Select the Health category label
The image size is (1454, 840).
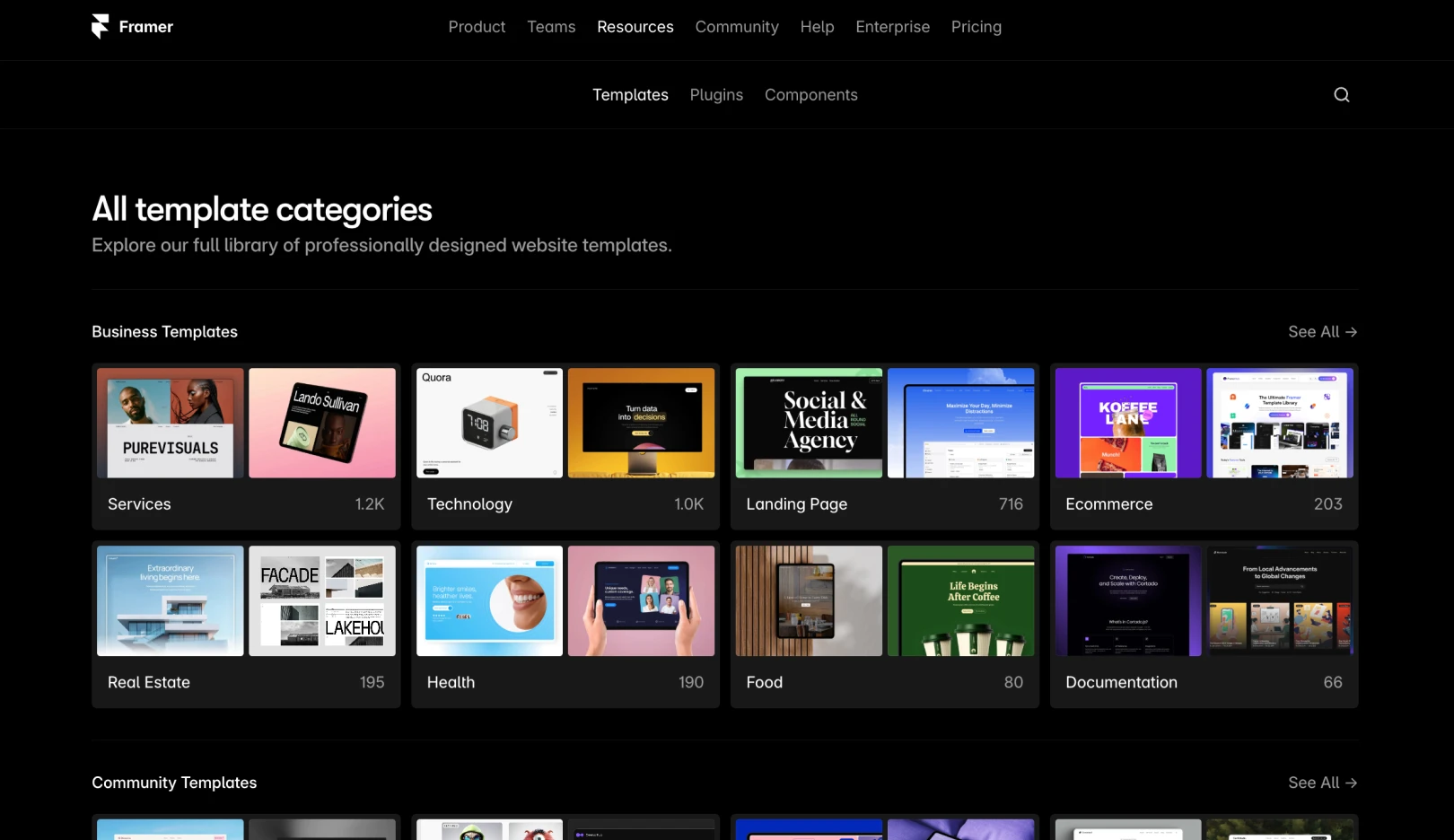point(451,682)
